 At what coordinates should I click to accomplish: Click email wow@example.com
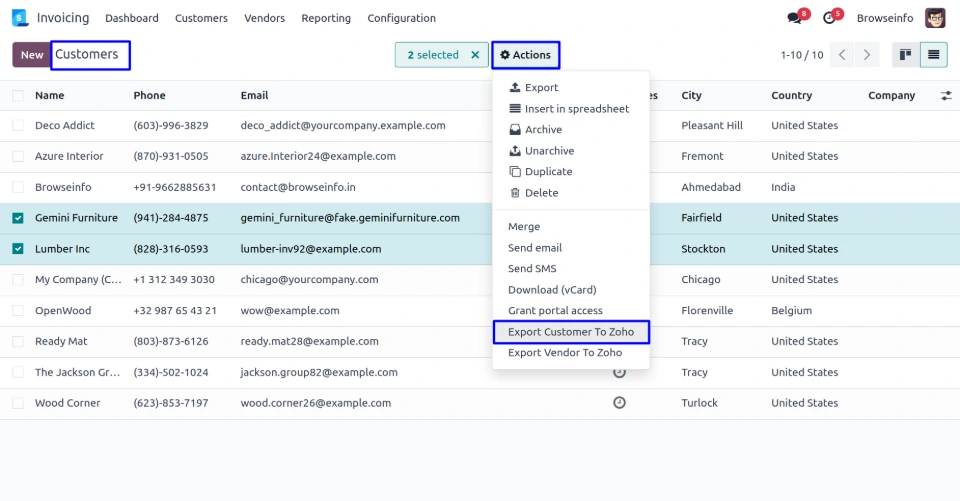(290, 311)
